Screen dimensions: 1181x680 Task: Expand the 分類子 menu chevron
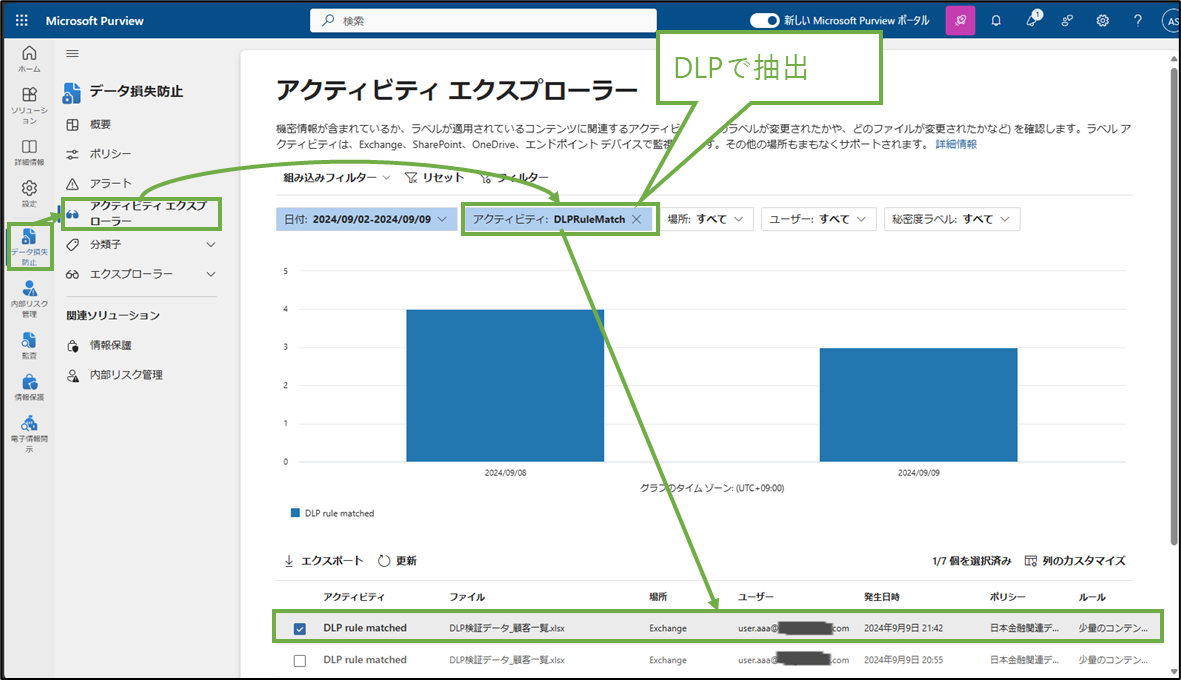point(211,244)
